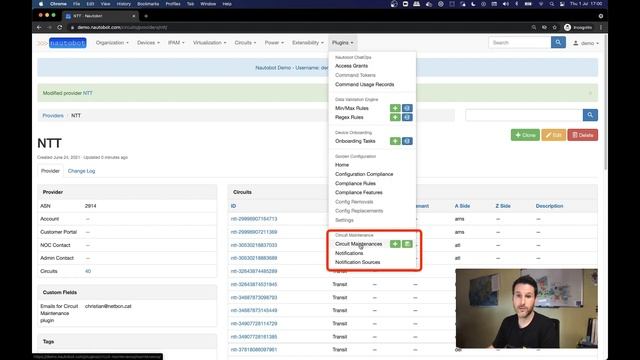Viewport: 640px width, 360px height.
Task: Click the add button beside Circuit Maintenances
Action: [395, 244]
